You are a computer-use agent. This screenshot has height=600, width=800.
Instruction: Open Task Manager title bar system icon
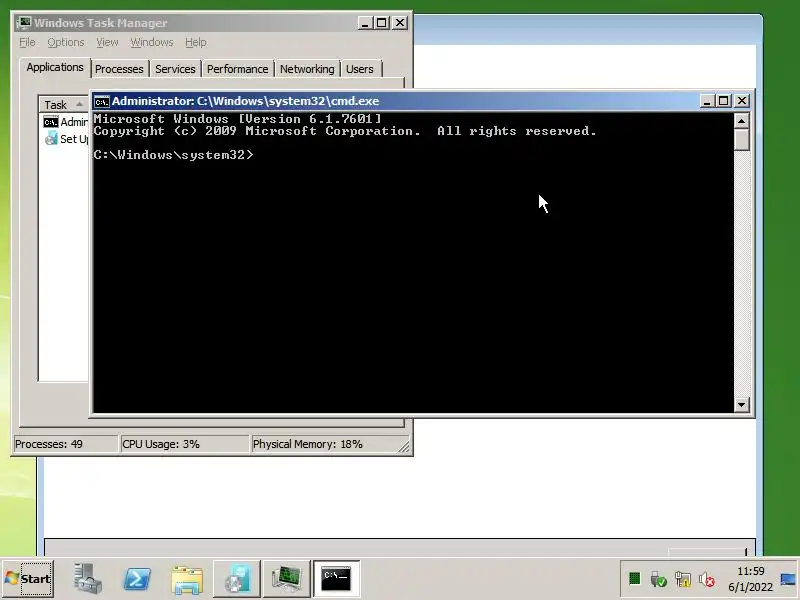24,23
